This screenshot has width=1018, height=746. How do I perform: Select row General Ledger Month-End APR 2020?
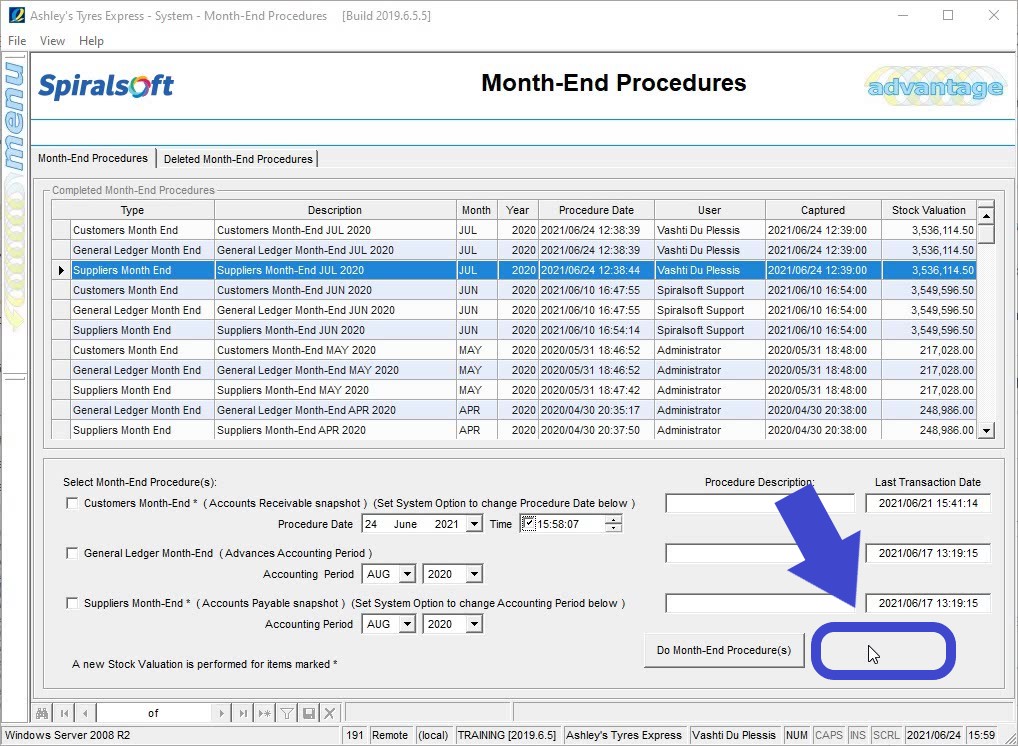514,410
